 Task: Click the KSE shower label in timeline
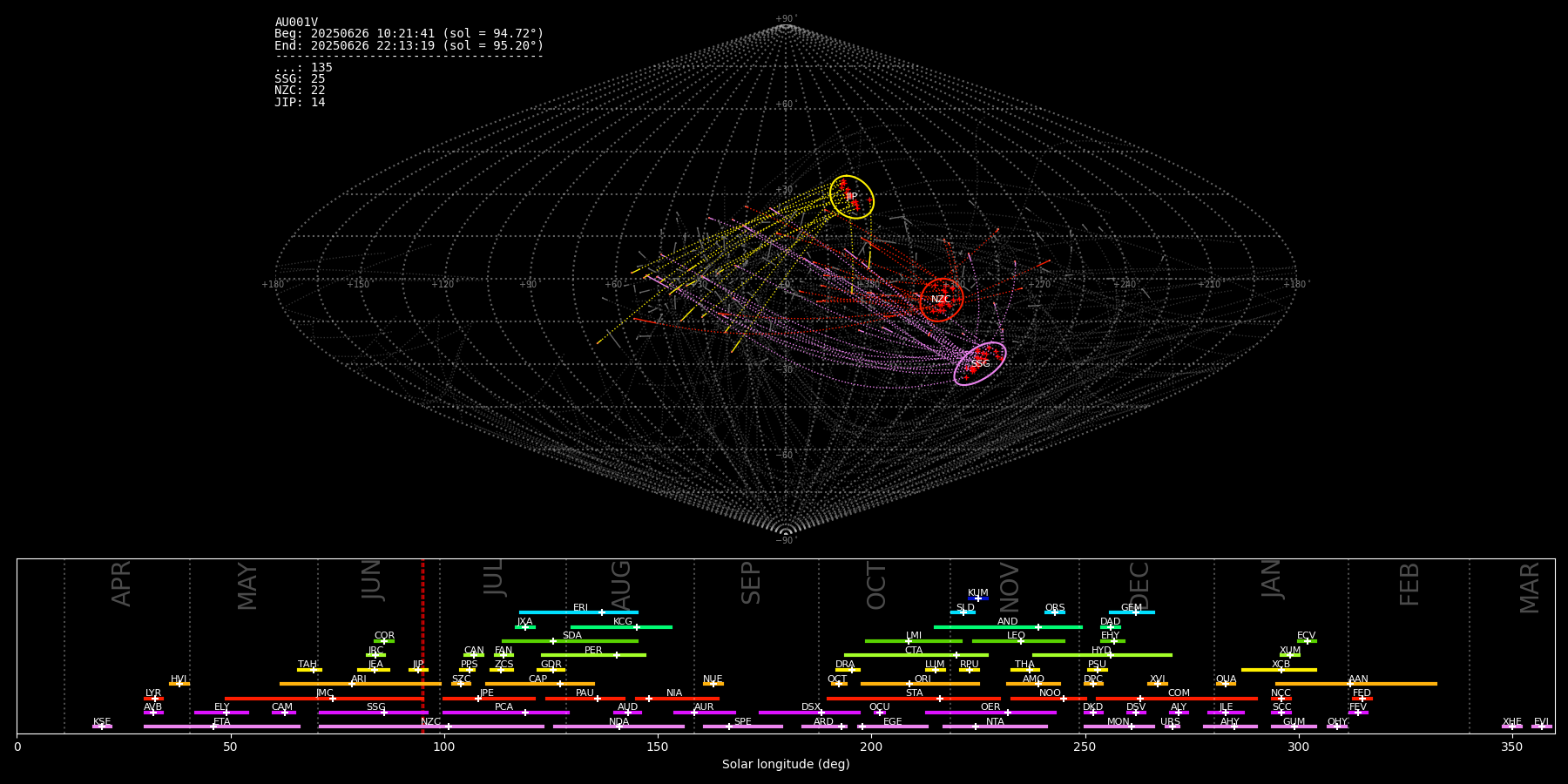click(102, 722)
